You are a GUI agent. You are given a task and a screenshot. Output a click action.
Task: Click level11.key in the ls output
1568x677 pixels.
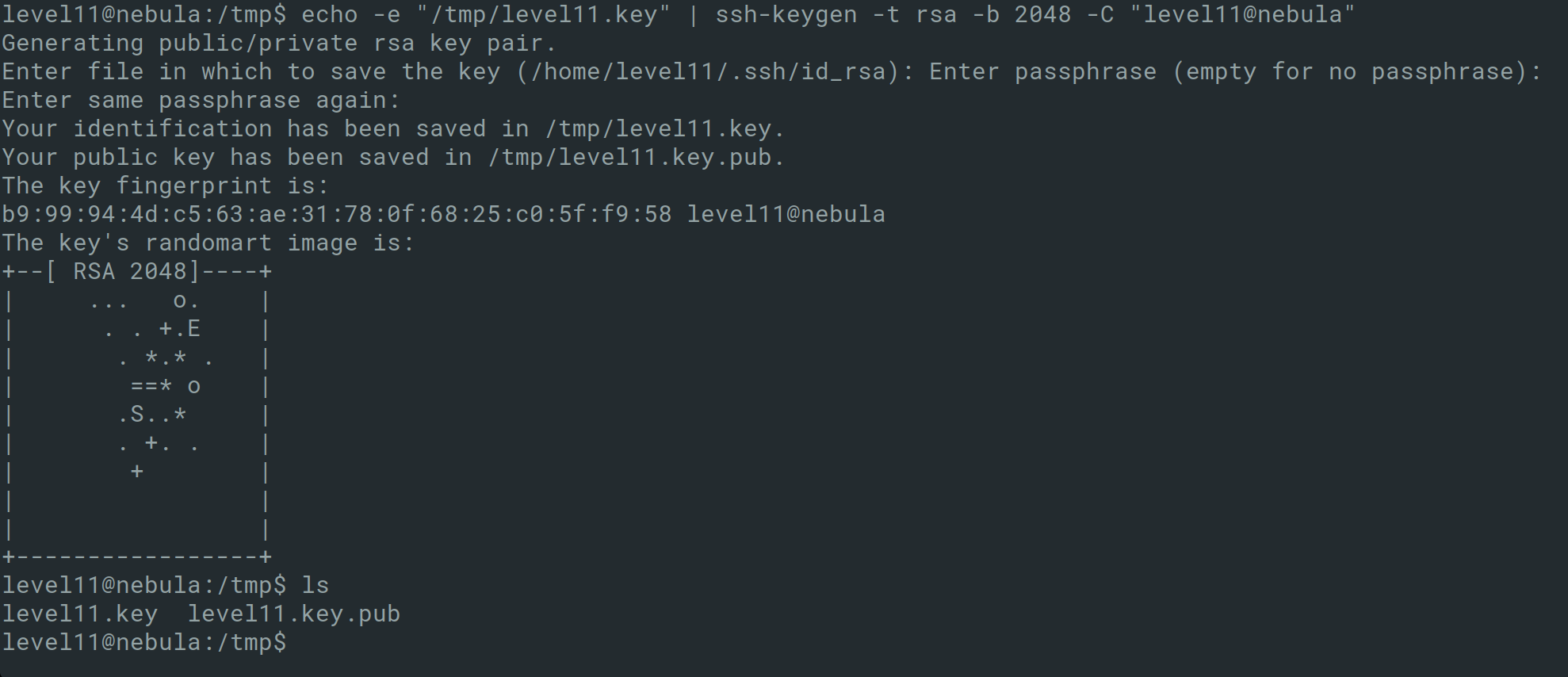[79, 614]
